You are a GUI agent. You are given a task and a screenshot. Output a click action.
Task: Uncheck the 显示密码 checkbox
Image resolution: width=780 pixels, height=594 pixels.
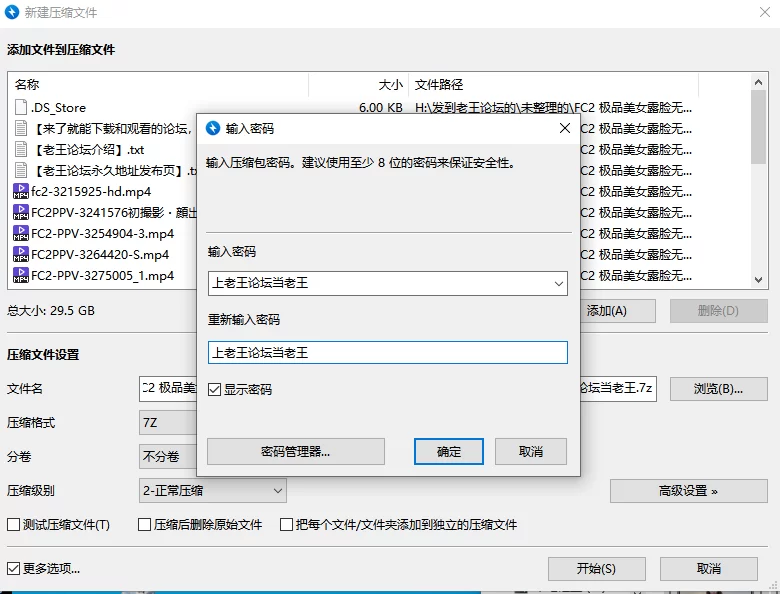[x=214, y=390]
